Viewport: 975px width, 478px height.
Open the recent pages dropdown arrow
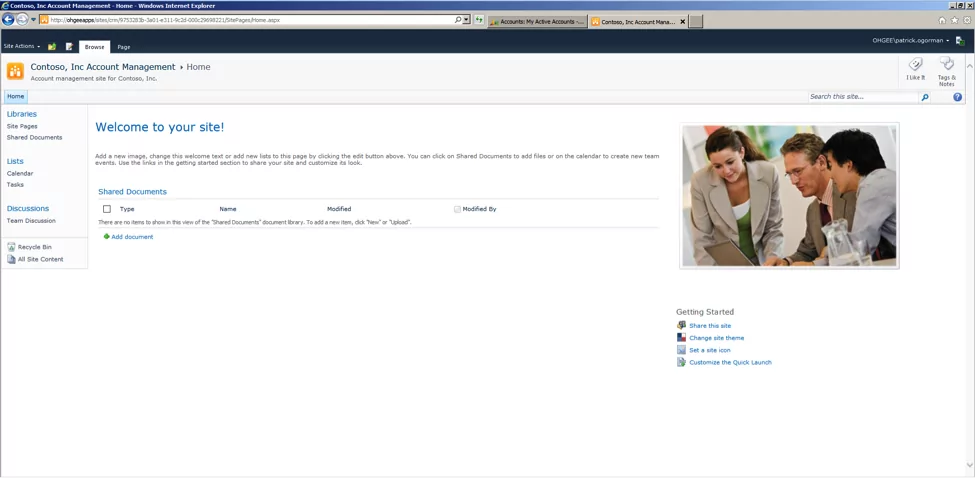[34, 20]
